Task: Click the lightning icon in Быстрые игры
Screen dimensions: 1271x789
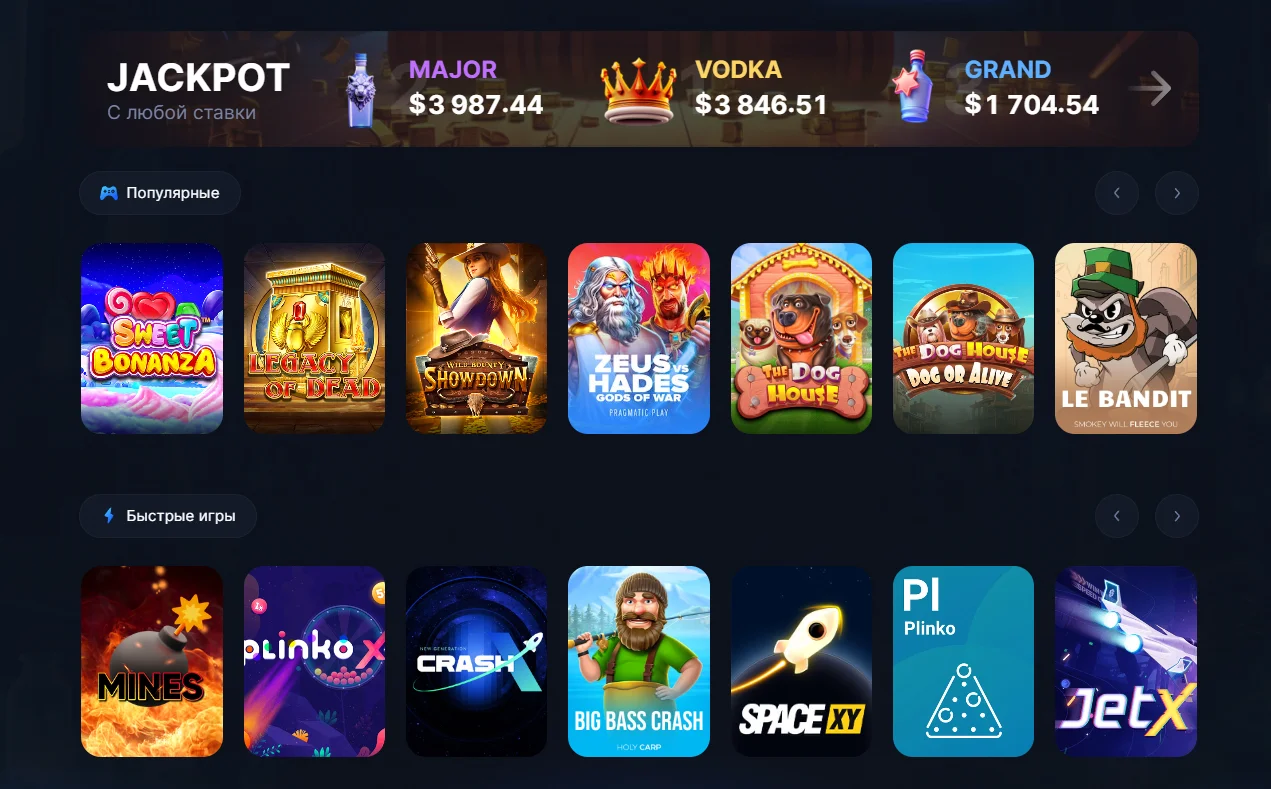Action: click(109, 516)
